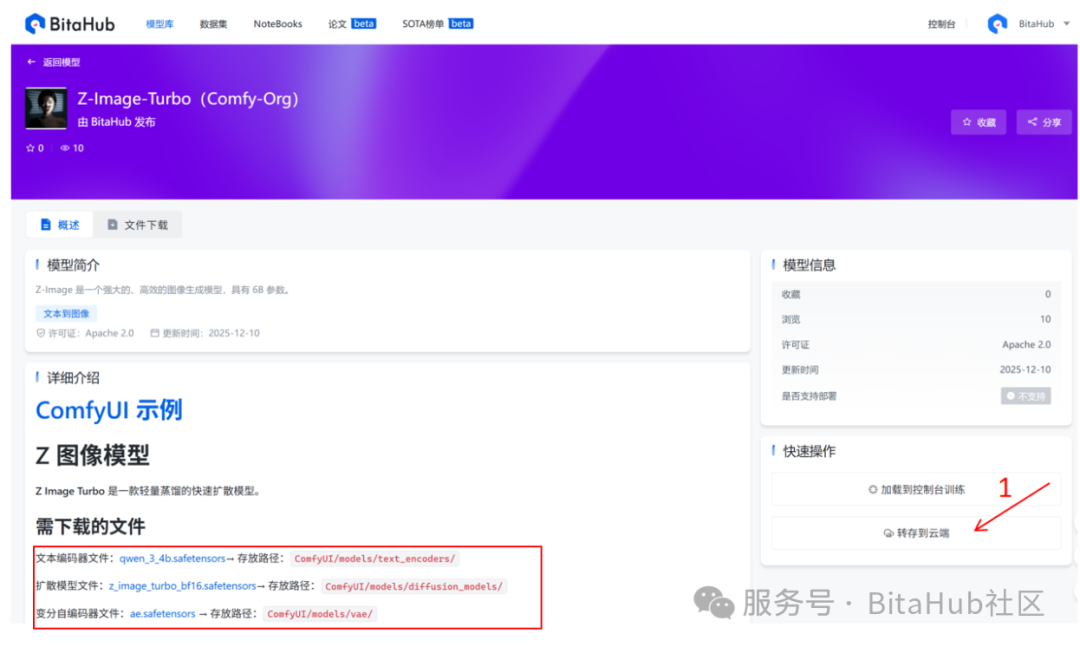Switch to the 文件下载 tab

[x=138, y=224]
